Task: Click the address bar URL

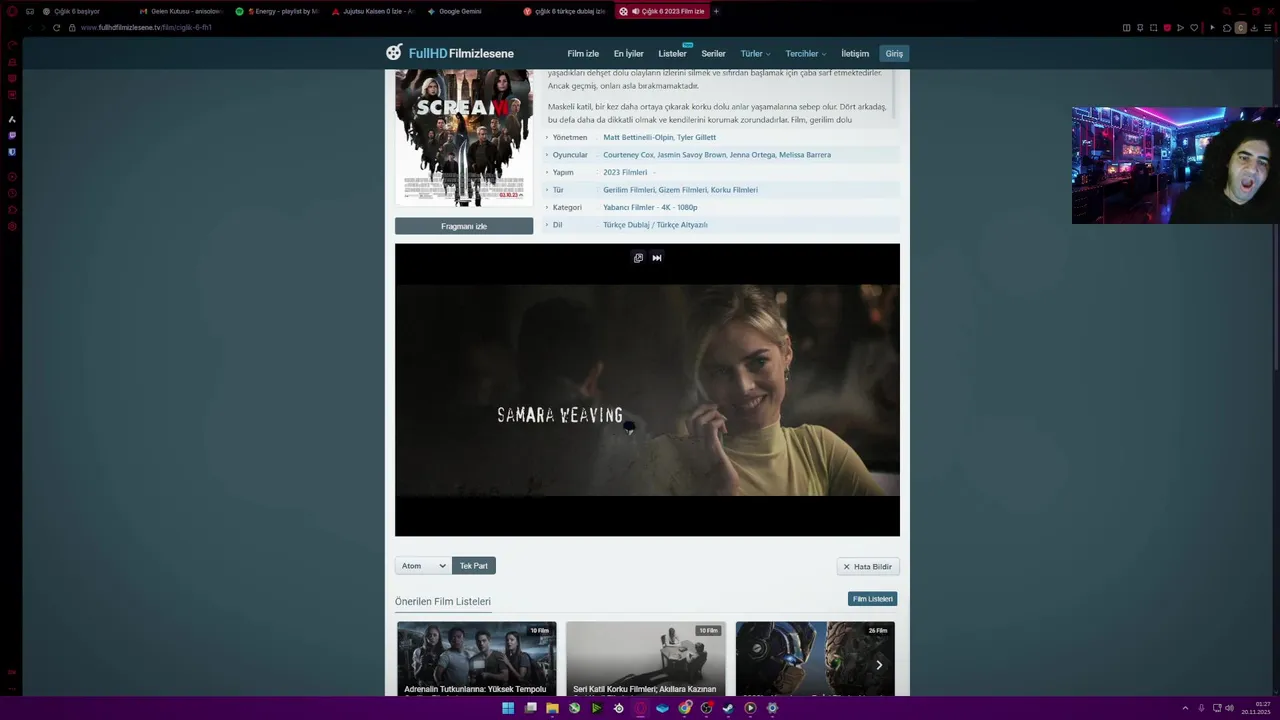Action: 146,28
